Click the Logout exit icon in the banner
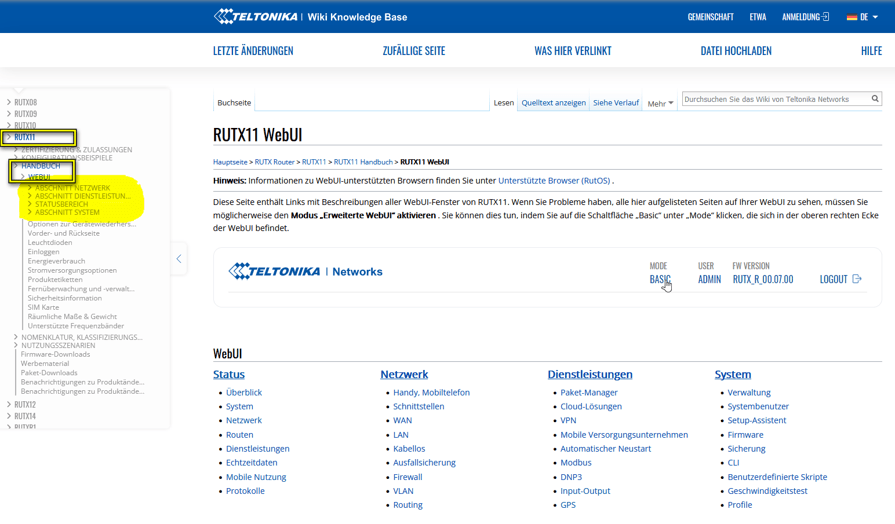The image size is (895, 524). [857, 279]
